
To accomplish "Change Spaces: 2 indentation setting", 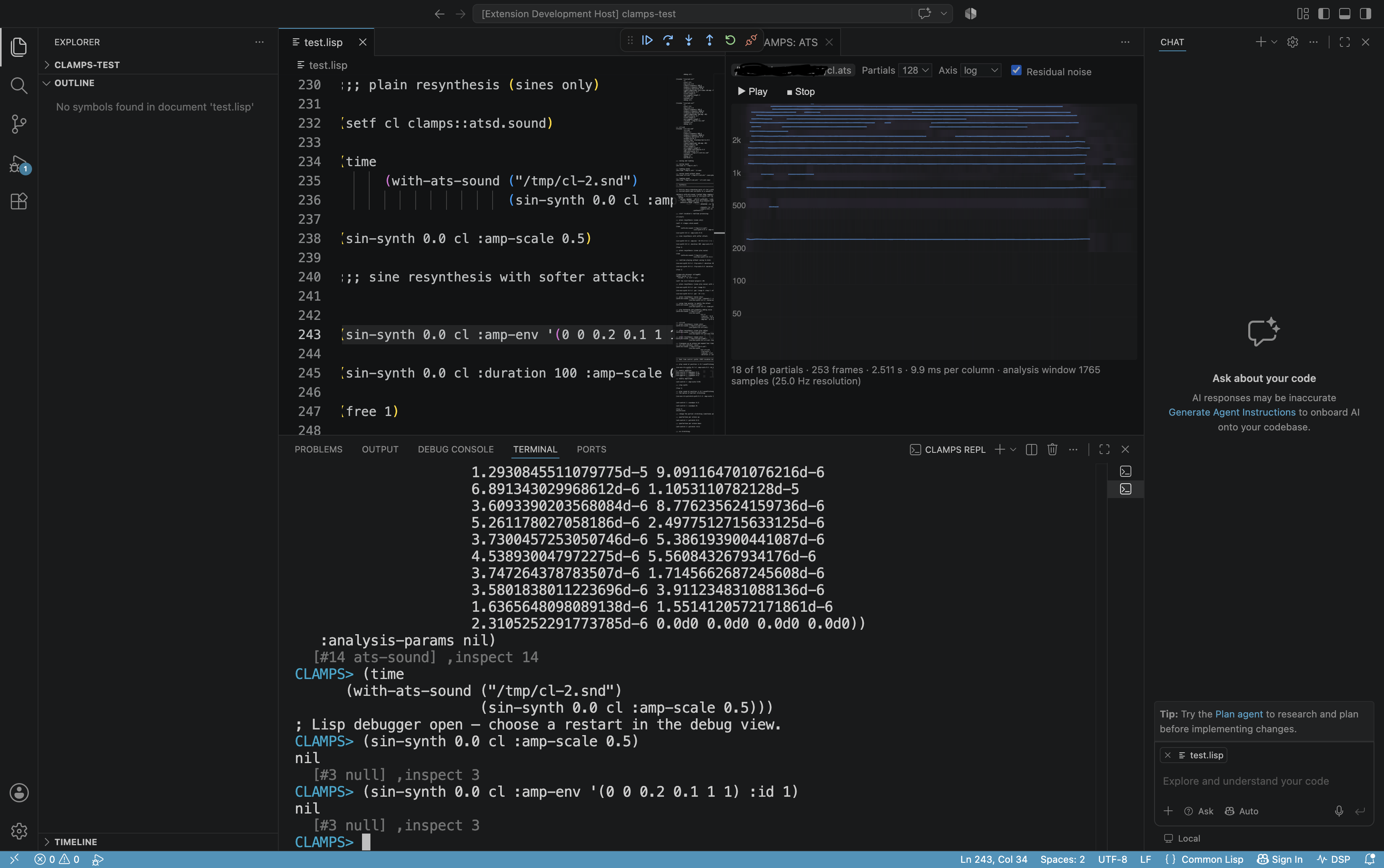I will pyautogui.click(x=1062, y=859).
